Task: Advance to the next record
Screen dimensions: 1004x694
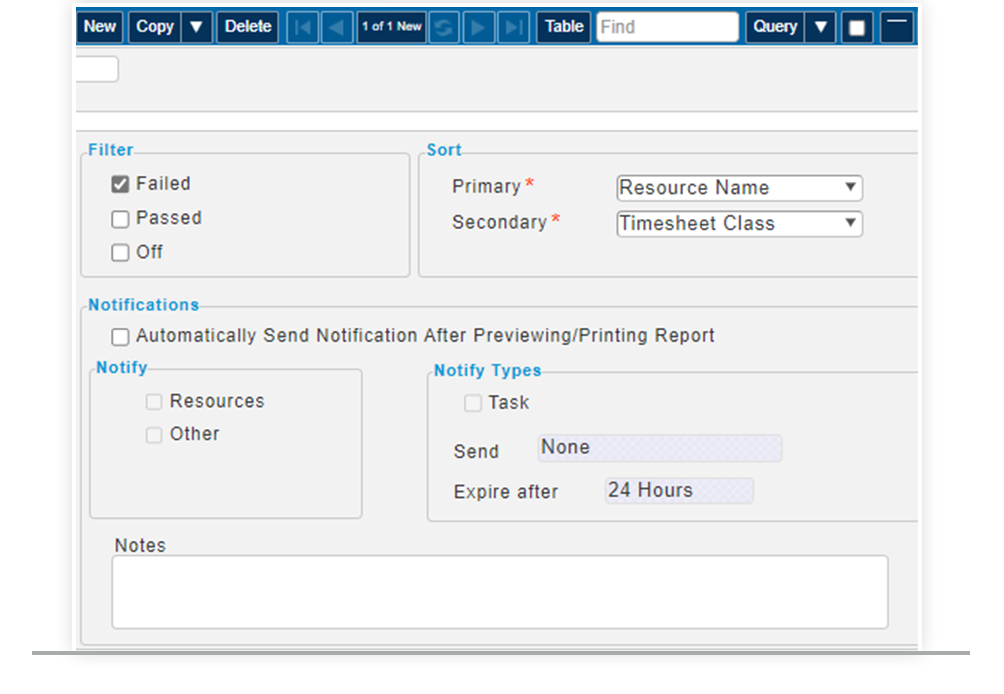Action: 479,27
